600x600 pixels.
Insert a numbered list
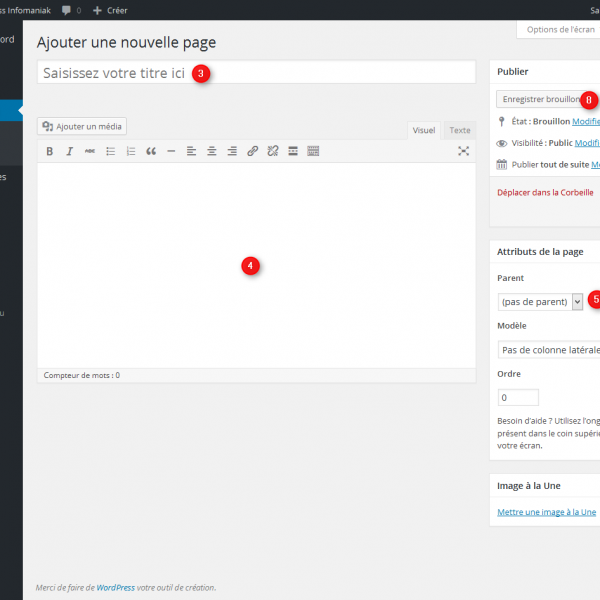pyautogui.click(x=131, y=151)
